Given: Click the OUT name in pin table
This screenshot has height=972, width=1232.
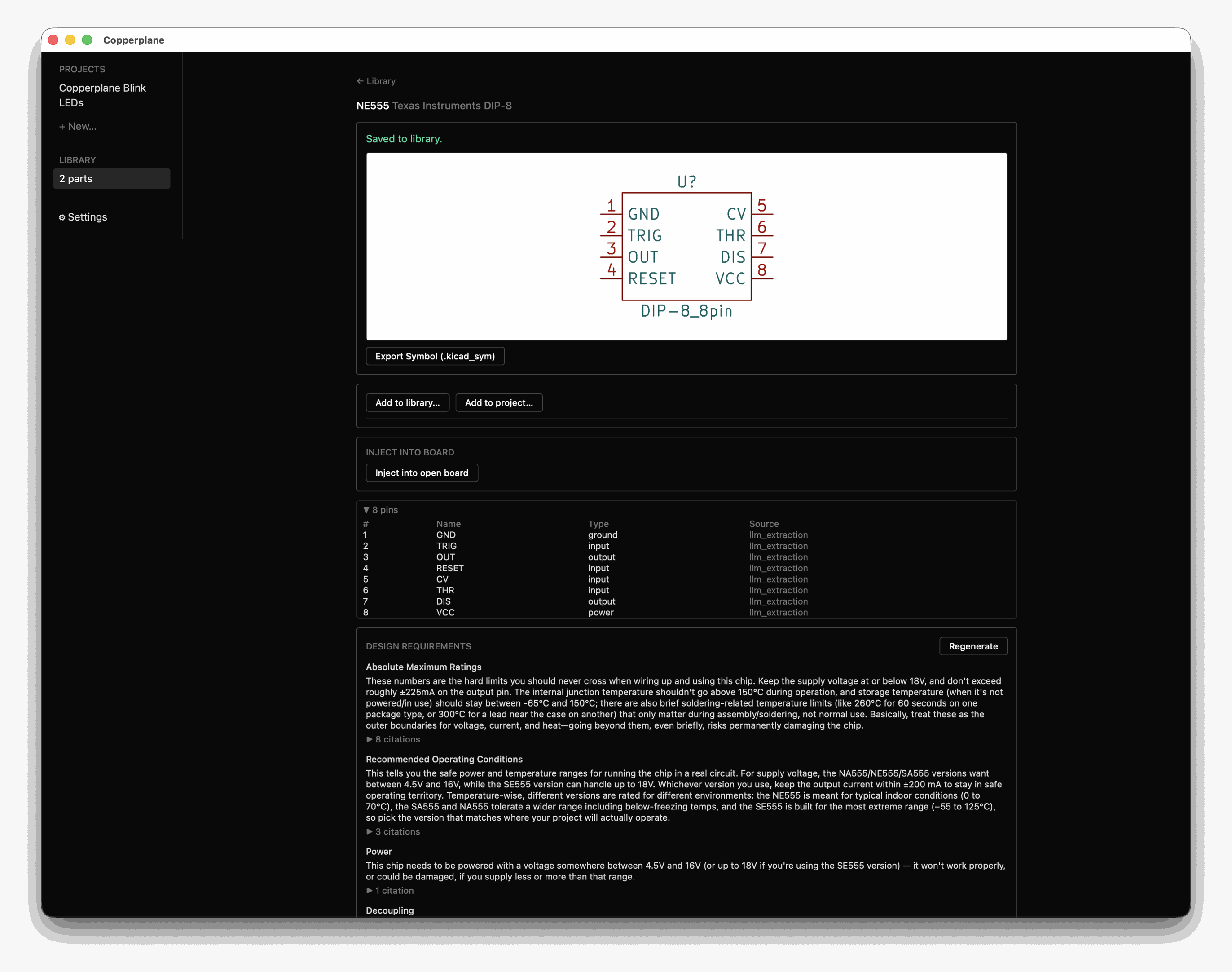Looking at the screenshot, I should pos(445,557).
